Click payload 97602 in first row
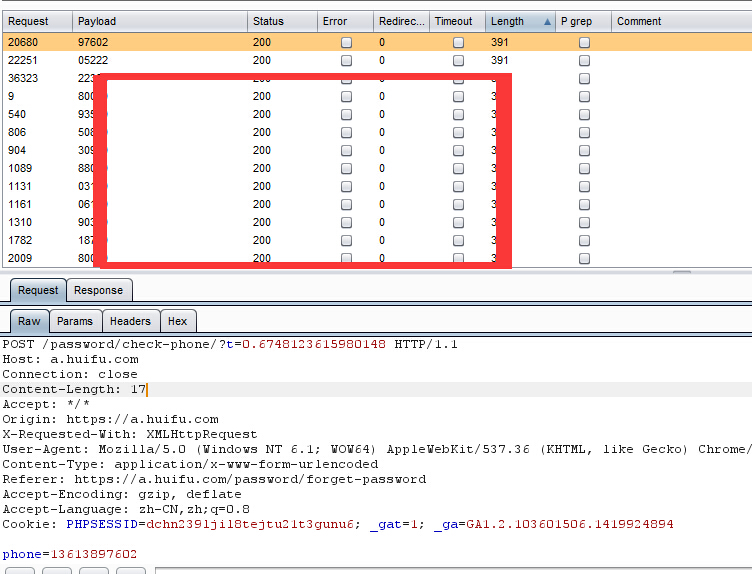752x574 pixels. pos(93,42)
